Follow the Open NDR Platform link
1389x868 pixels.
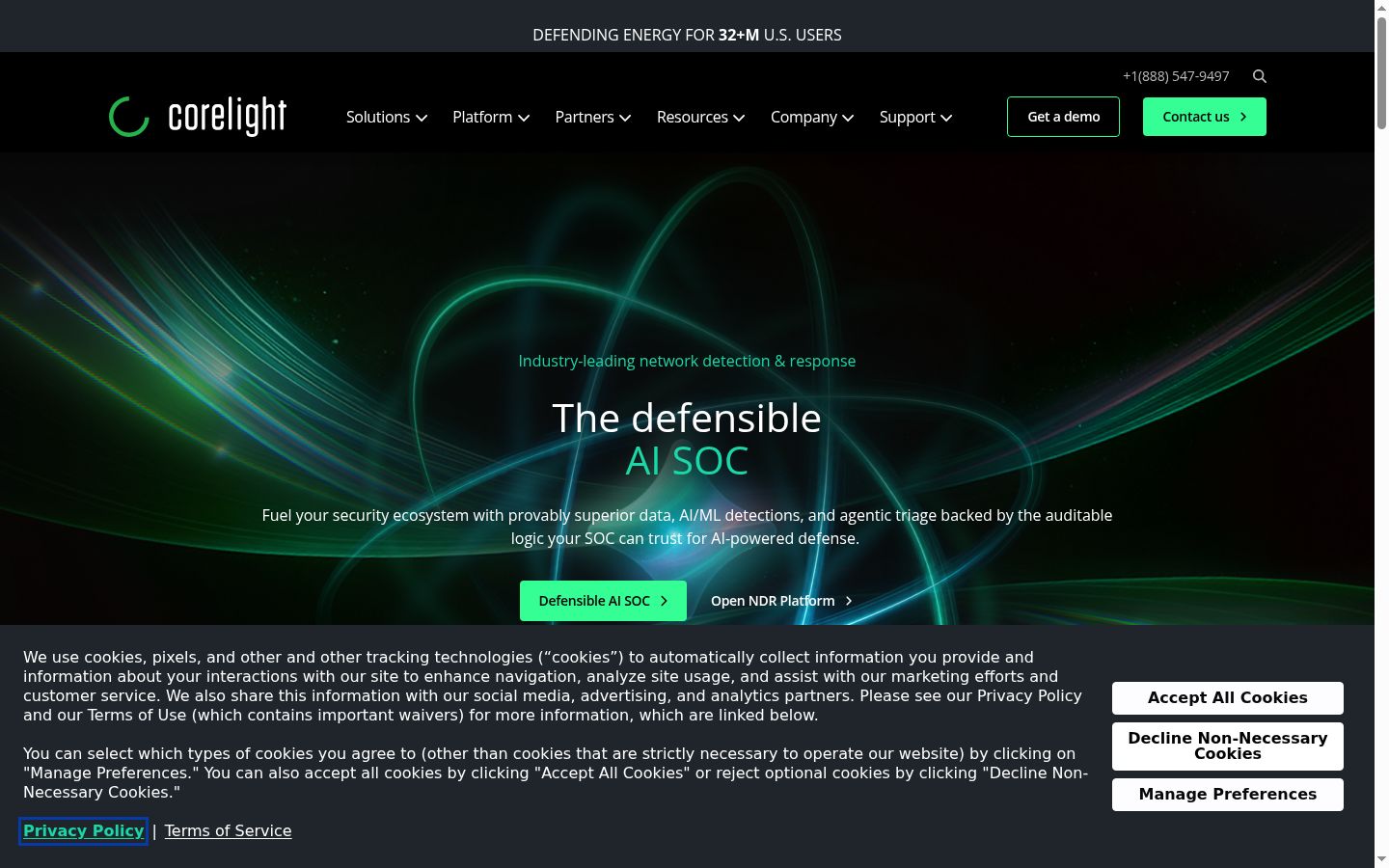click(x=781, y=601)
